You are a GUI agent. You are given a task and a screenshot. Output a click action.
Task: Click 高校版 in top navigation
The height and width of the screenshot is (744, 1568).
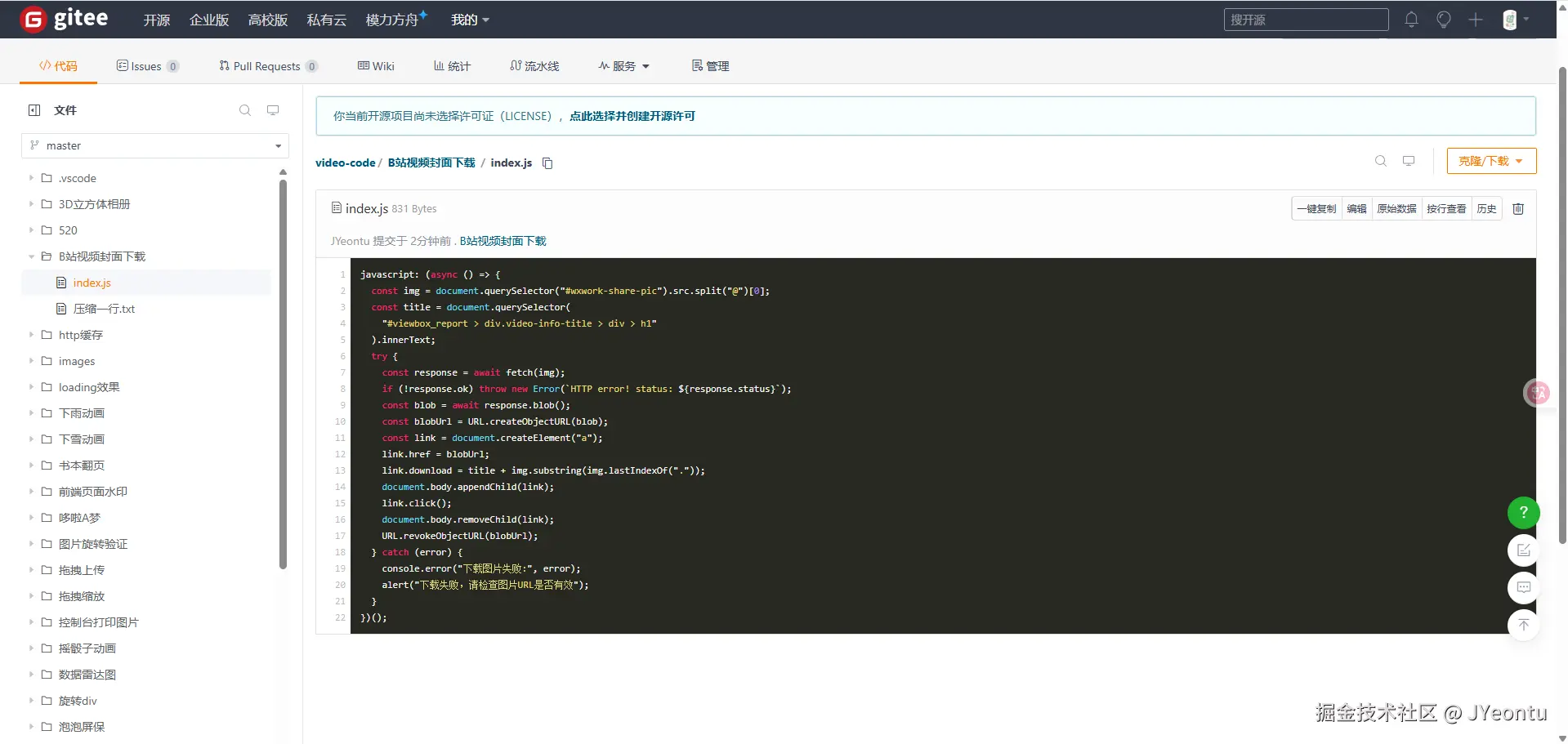[x=268, y=20]
